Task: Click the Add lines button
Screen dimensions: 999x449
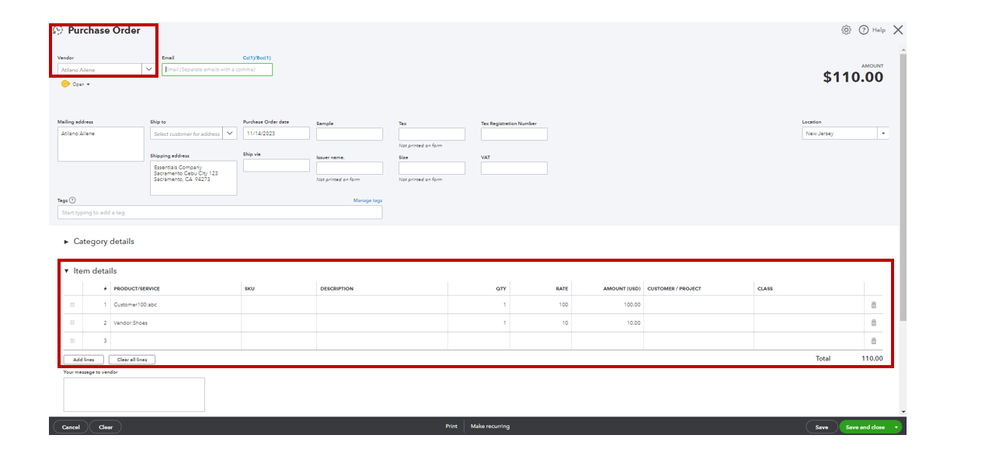Action: [83, 360]
